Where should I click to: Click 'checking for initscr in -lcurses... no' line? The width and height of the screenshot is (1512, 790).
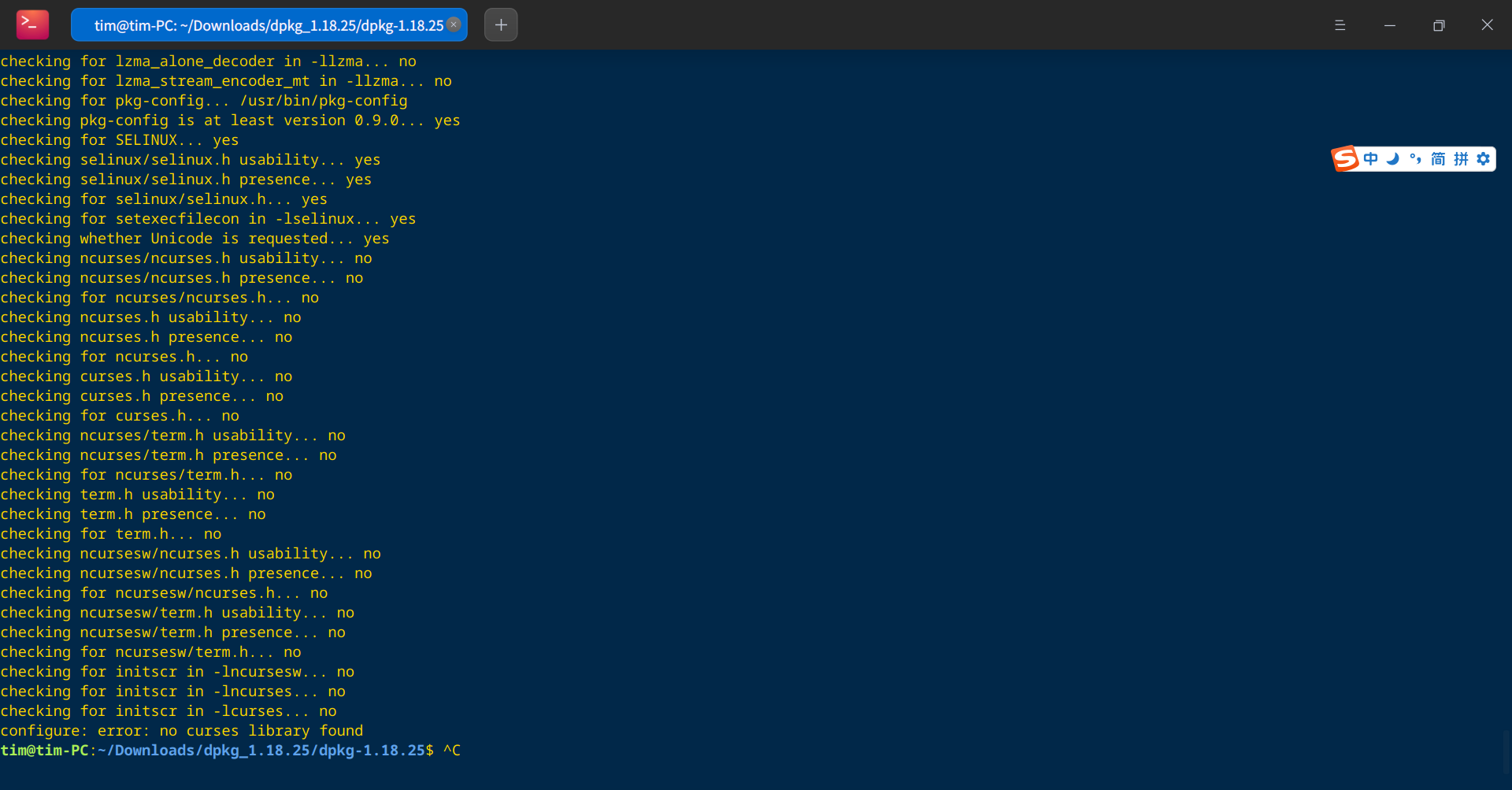[169, 711]
